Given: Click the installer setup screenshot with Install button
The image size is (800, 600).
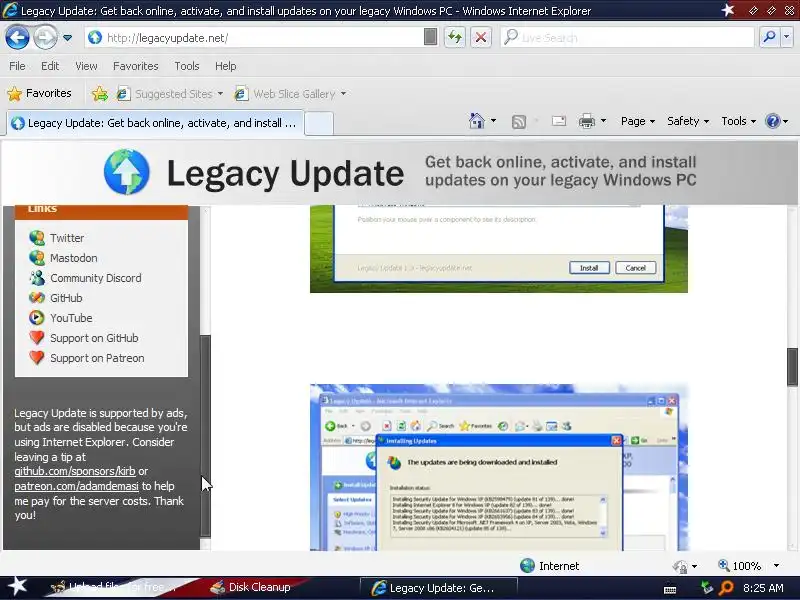Looking at the screenshot, I should tap(499, 248).
